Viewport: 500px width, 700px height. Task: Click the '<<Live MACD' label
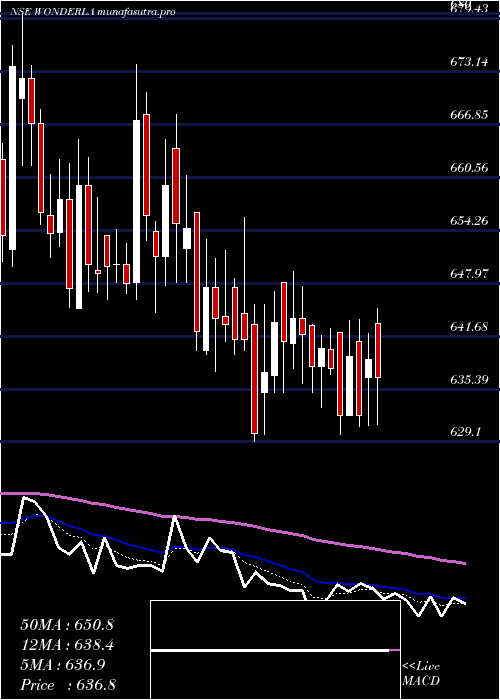click(x=421, y=674)
